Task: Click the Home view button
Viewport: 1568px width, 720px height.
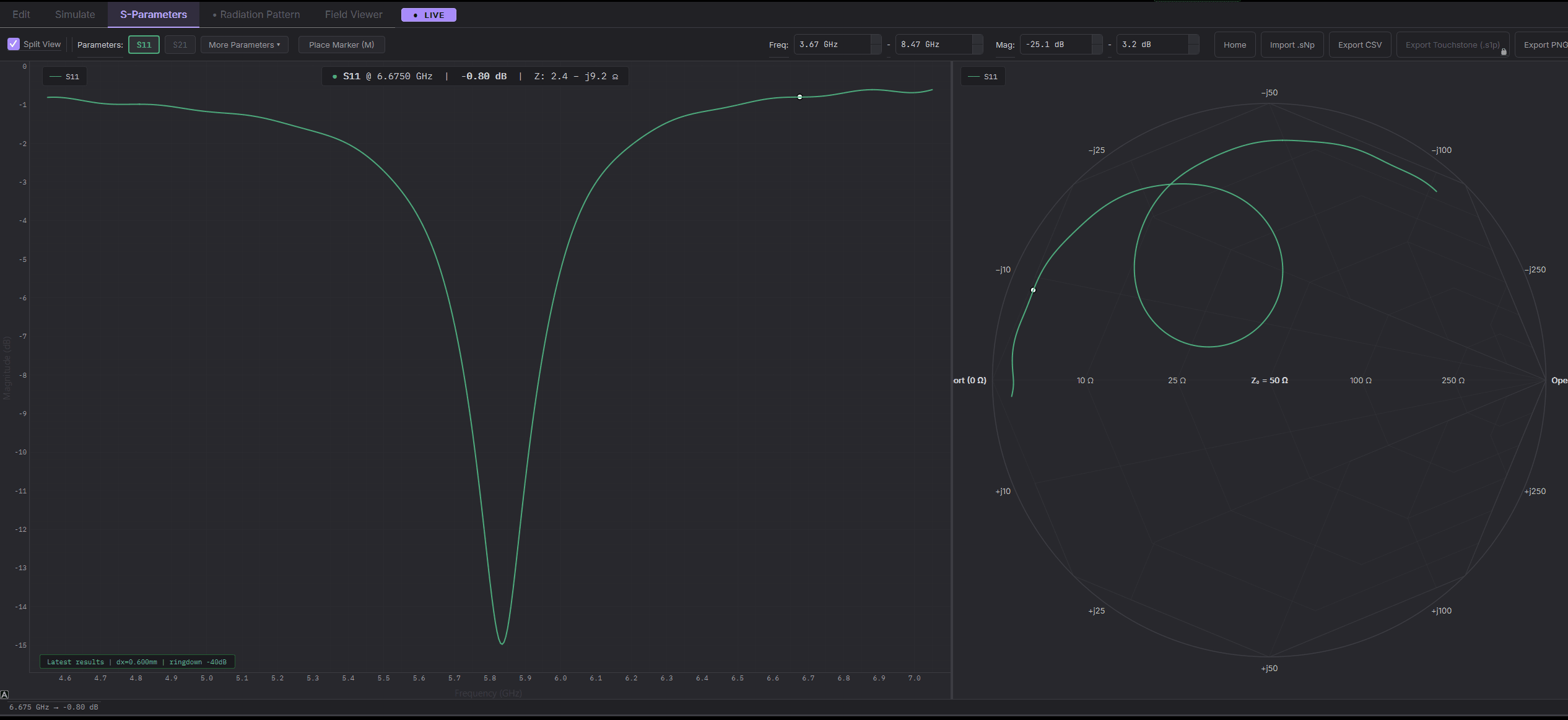Action: pyautogui.click(x=1235, y=45)
